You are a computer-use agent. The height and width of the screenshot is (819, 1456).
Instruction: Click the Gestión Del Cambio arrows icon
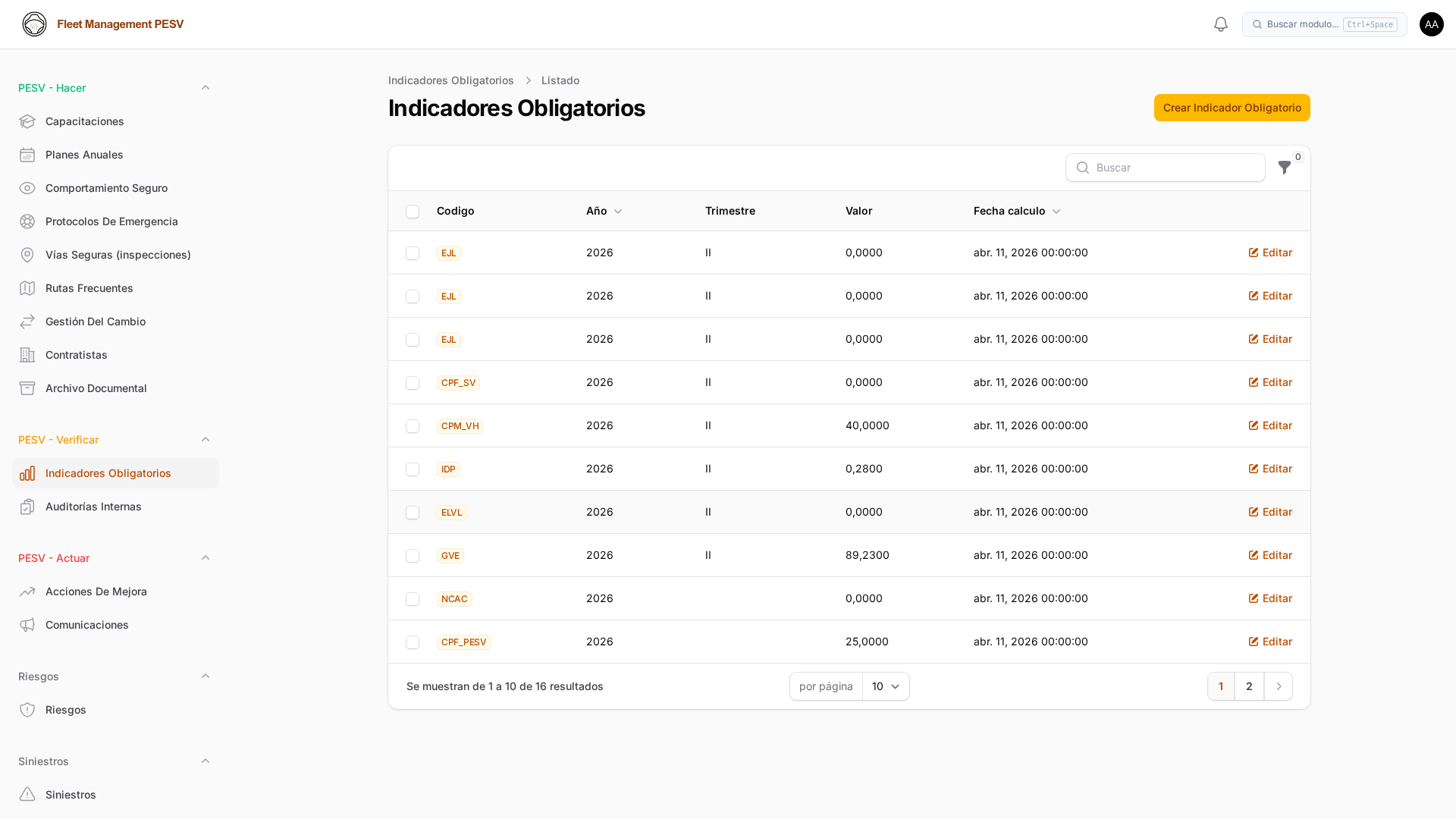tap(27, 322)
